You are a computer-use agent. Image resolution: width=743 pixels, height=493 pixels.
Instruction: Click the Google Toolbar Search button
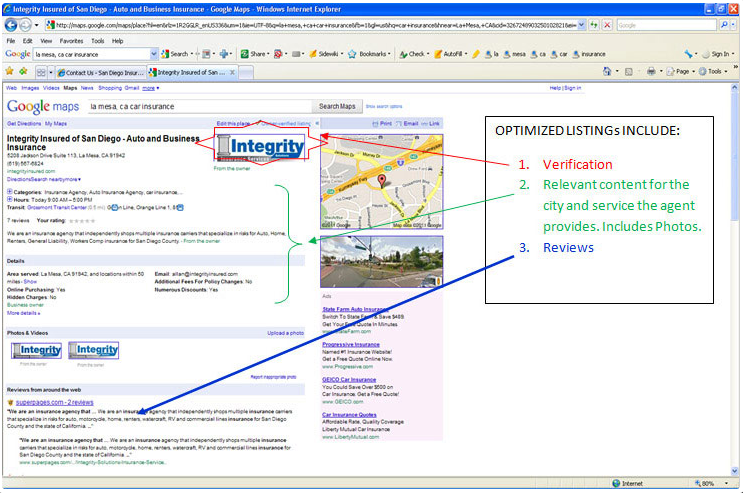[174, 54]
